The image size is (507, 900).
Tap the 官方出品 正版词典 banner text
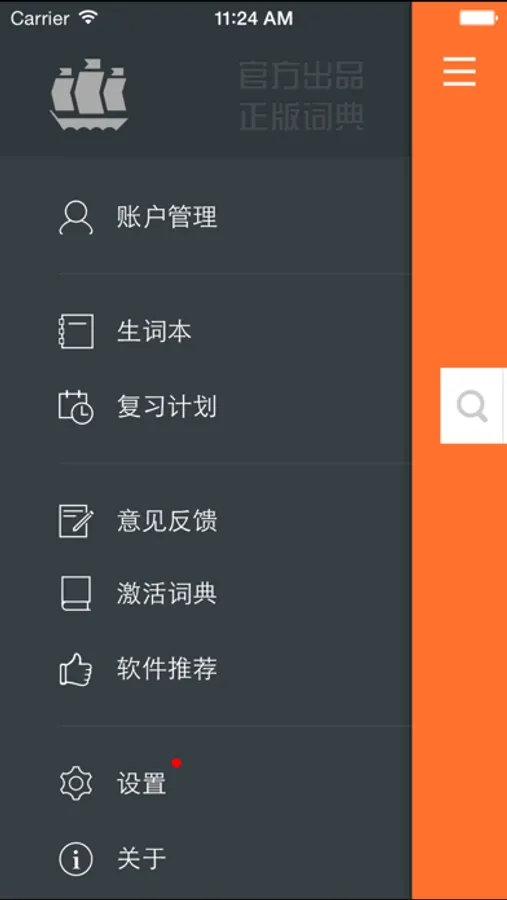[x=301, y=96]
